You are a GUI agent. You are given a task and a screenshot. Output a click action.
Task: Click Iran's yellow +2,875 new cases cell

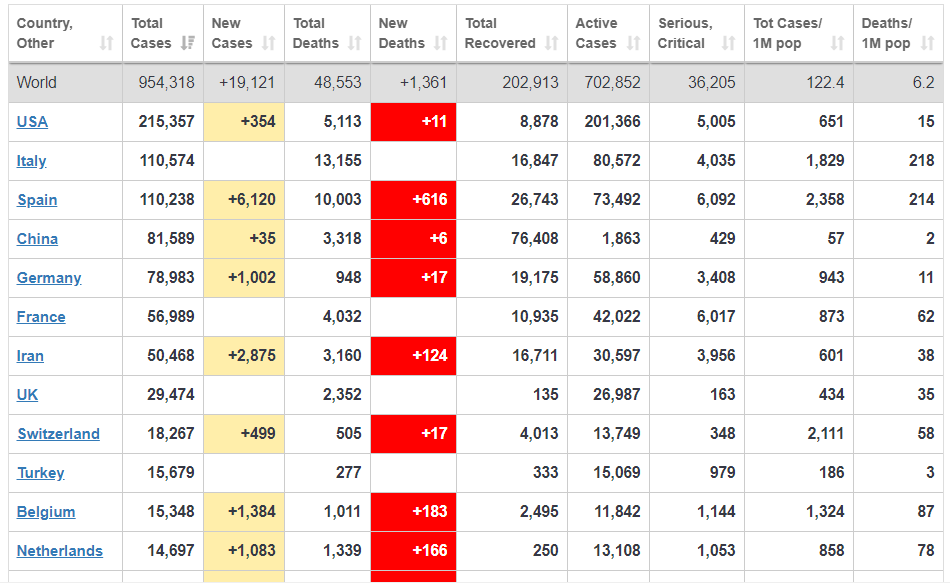point(244,356)
